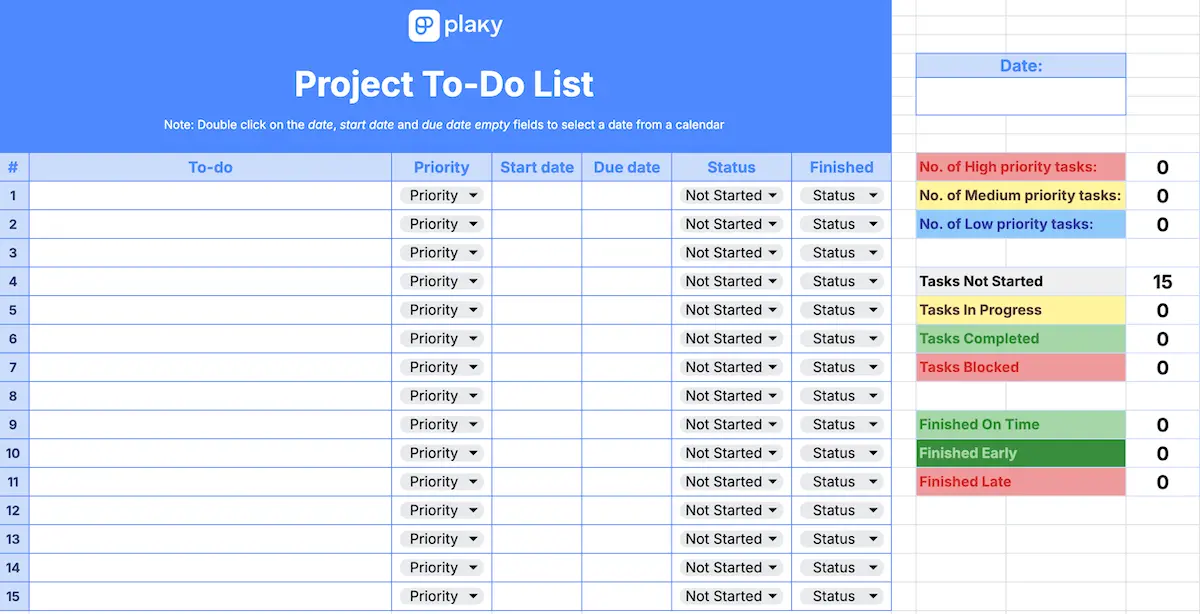Expand Not Started status in row 12
Image resolution: width=1200 pixels, height=614 pixels.
tap(731, 510)
